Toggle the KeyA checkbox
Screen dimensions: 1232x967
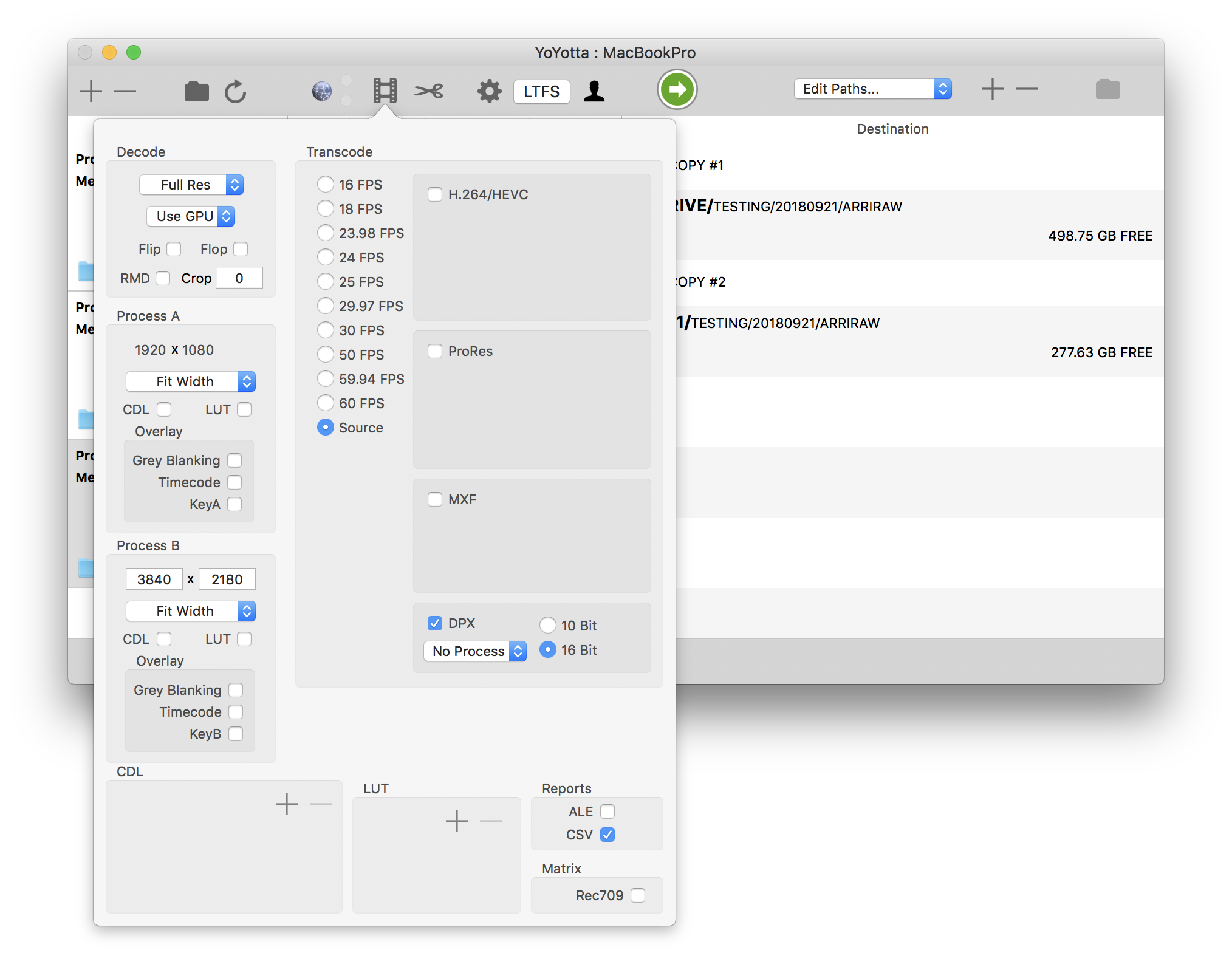(x=234, y=504)
